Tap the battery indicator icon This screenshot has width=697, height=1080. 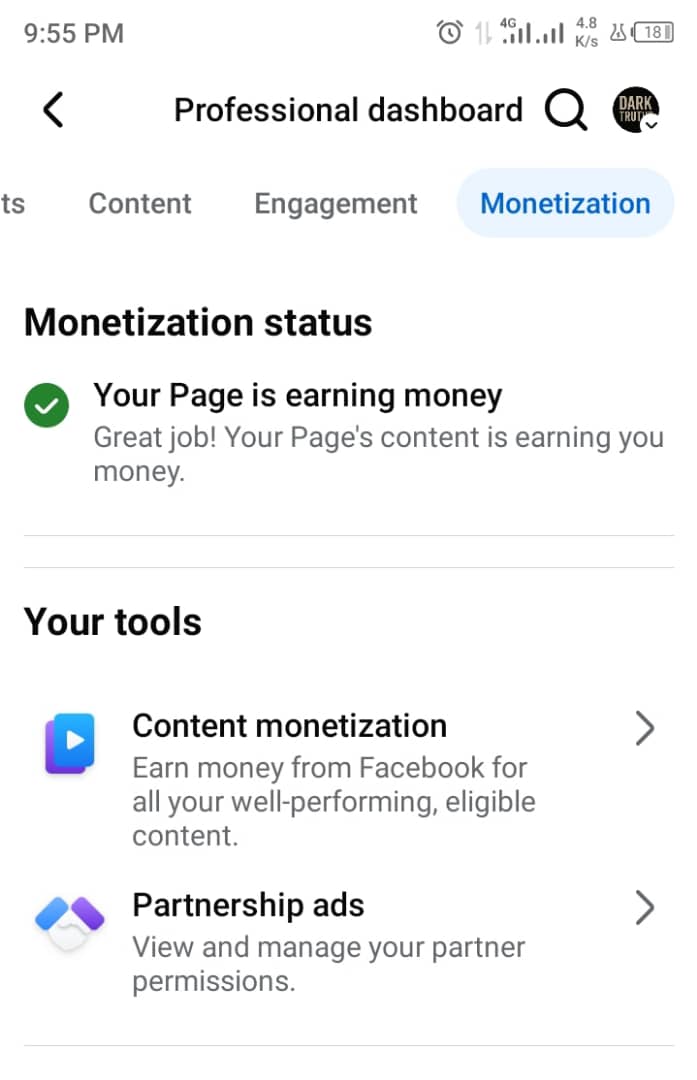pyautogui.click(x=654, y=33)
